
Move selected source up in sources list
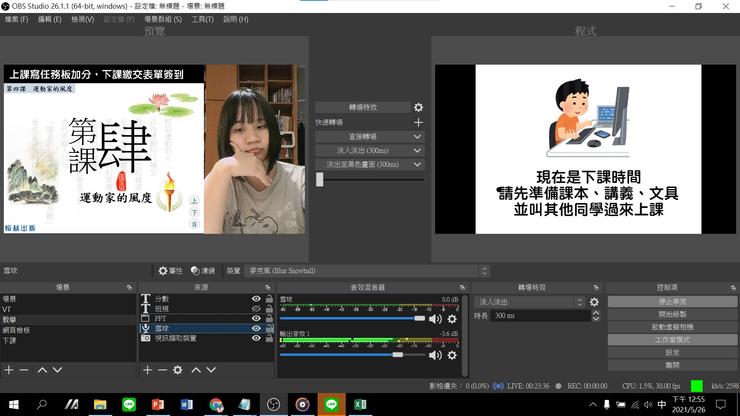pyautogui.click(x=196, y=370)
